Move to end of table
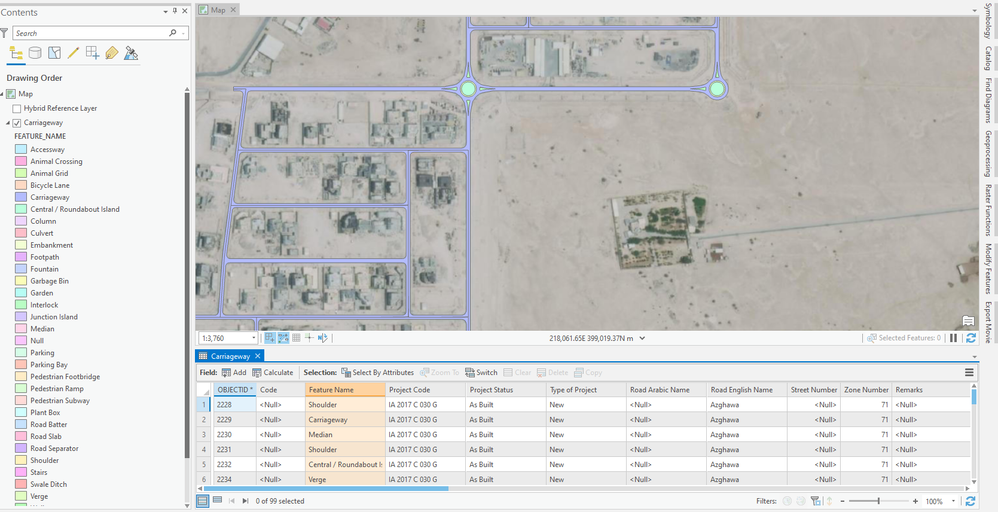This screenshot has width=998, height=512. pyautogui.click(x=246, y=501)
